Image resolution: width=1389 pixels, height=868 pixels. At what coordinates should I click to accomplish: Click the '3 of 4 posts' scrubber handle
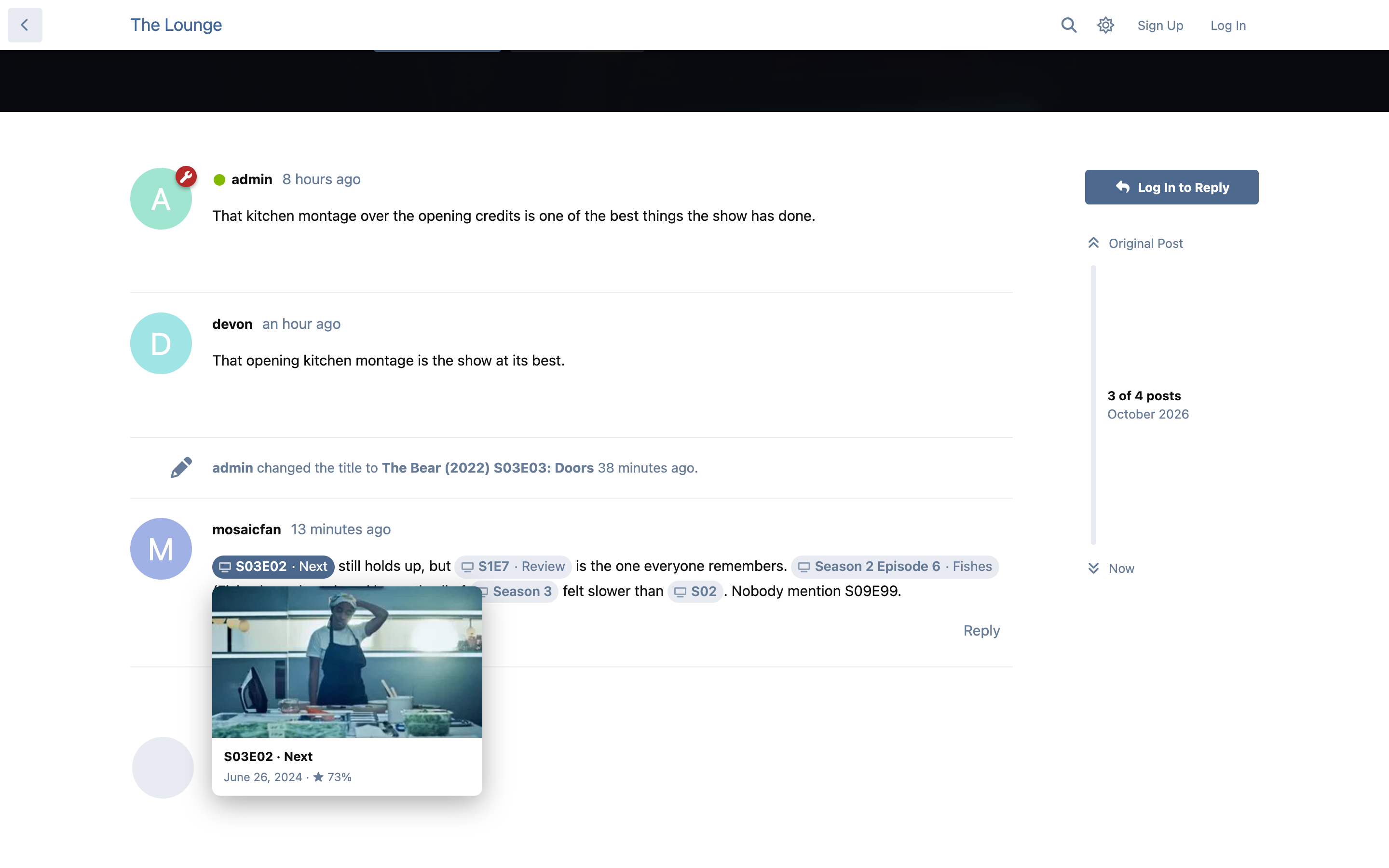point(1144,396)
